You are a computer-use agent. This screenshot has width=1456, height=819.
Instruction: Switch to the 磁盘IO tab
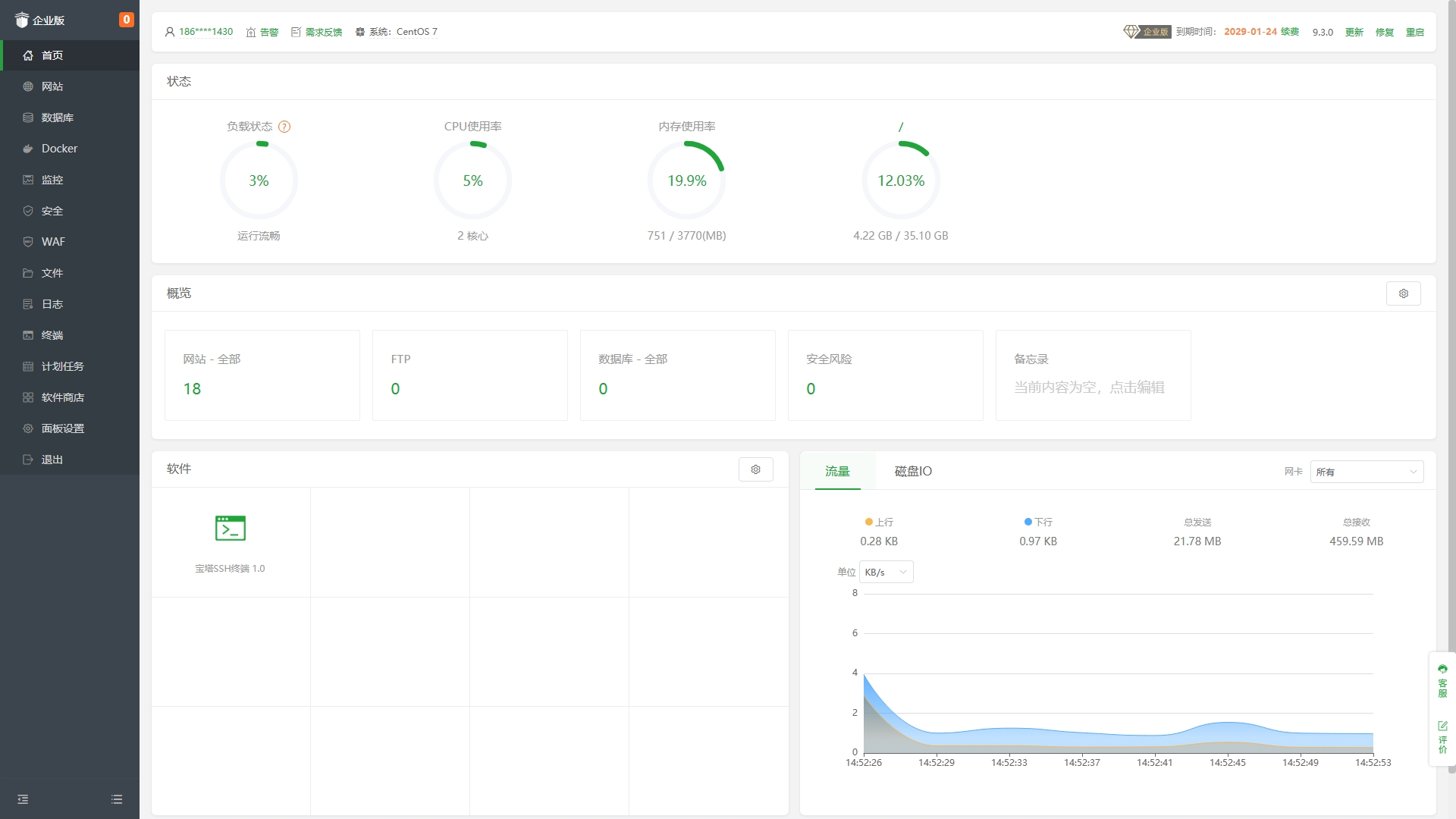pos(913,472)
